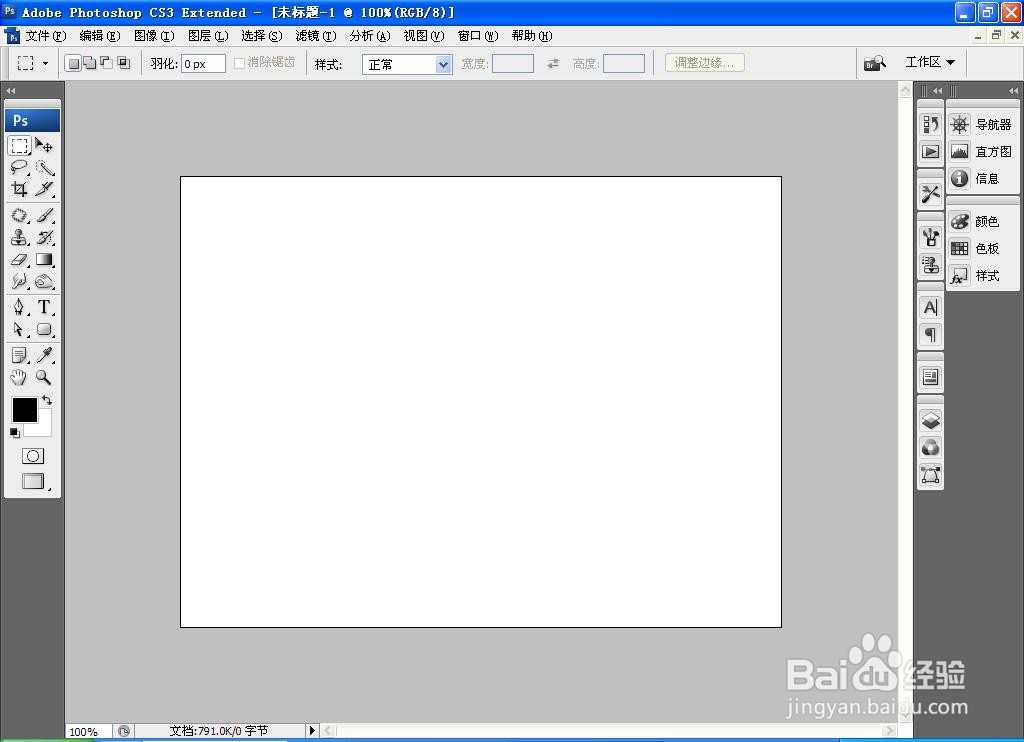Select the Brush tool

[44, 215]
